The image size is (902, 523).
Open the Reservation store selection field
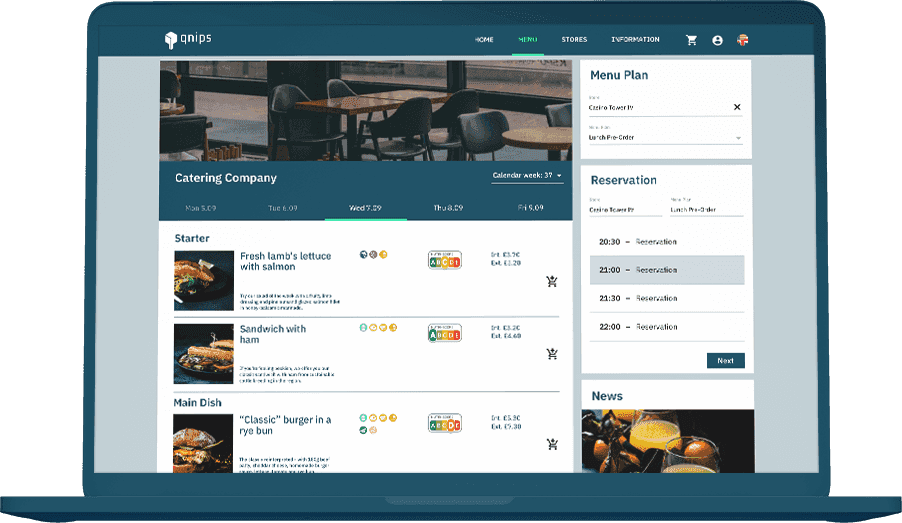click(x=625, y=210)
